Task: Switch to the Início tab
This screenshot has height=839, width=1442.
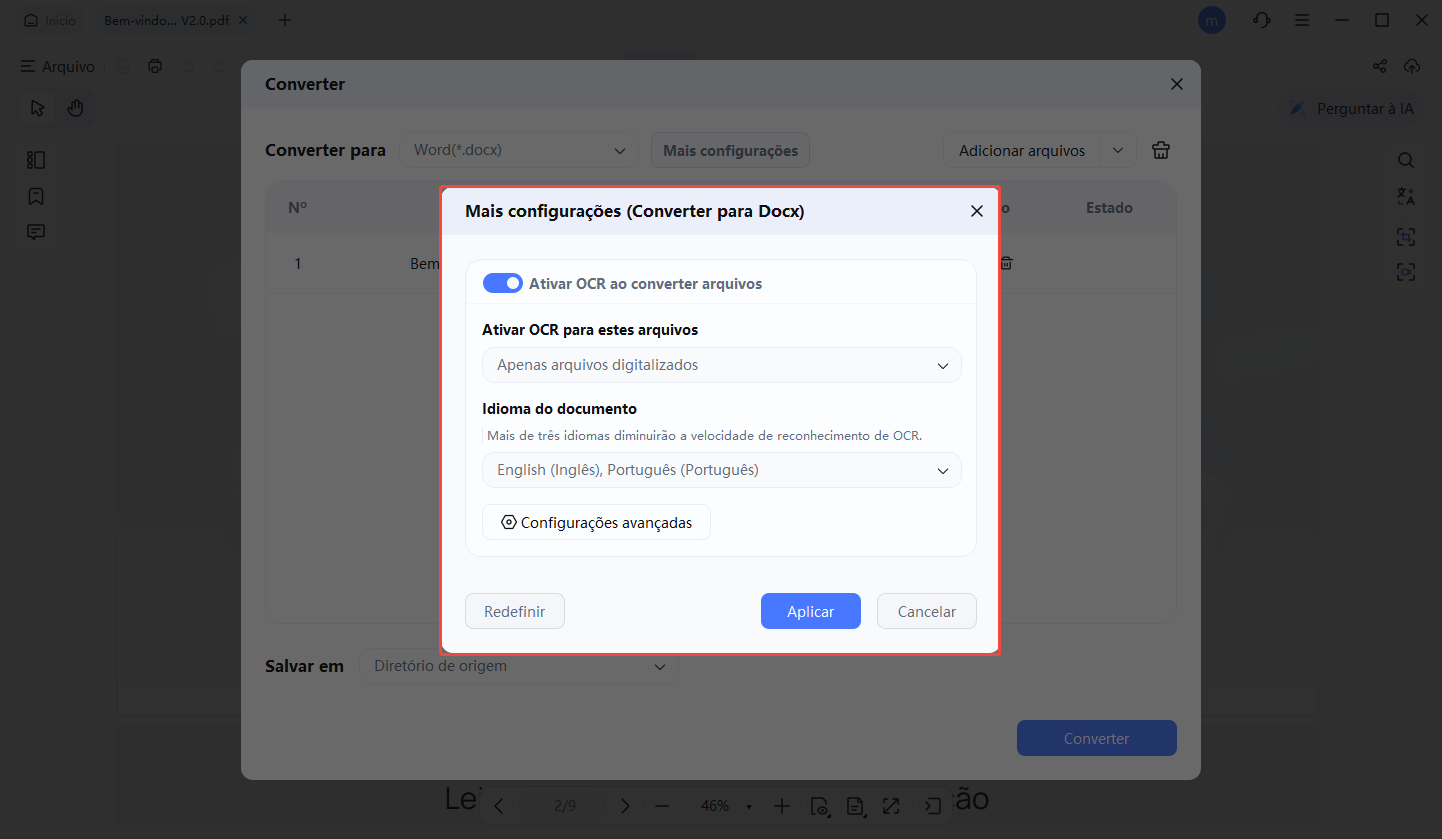Action: (x=49, y=19)
